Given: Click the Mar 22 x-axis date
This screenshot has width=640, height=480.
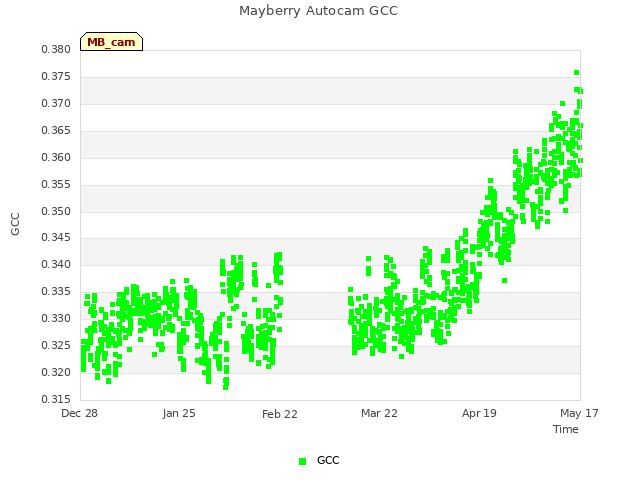Looking at the screenshot, I should pyautogui.click(x=379, y=413).
